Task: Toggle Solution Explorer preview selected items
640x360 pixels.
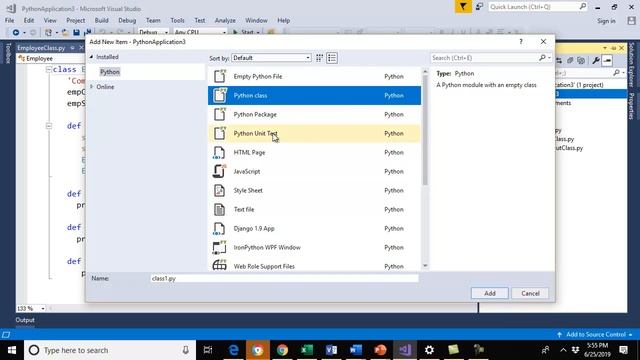Action: 607,61
